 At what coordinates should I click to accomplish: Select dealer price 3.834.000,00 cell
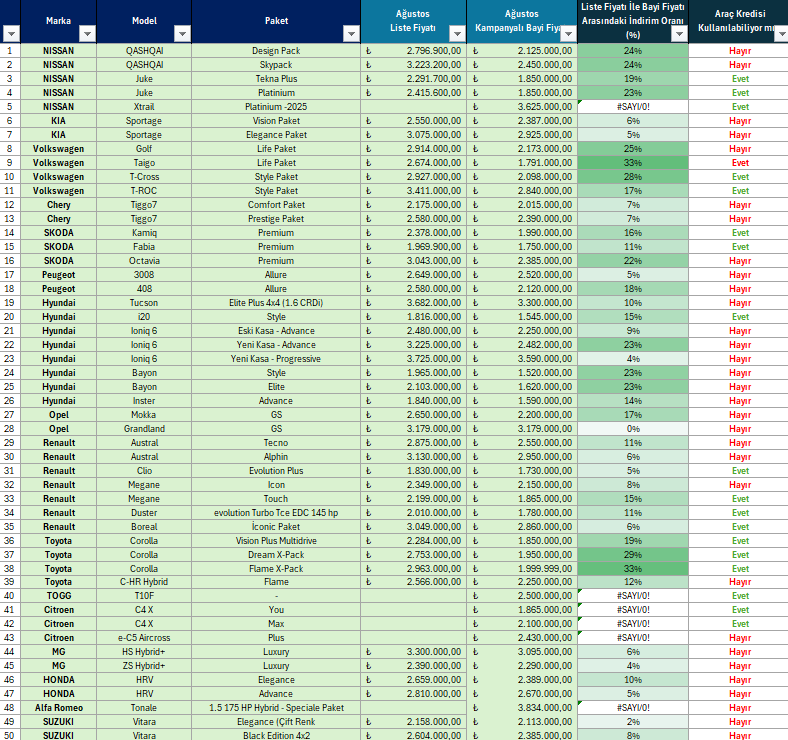[522, 708]
